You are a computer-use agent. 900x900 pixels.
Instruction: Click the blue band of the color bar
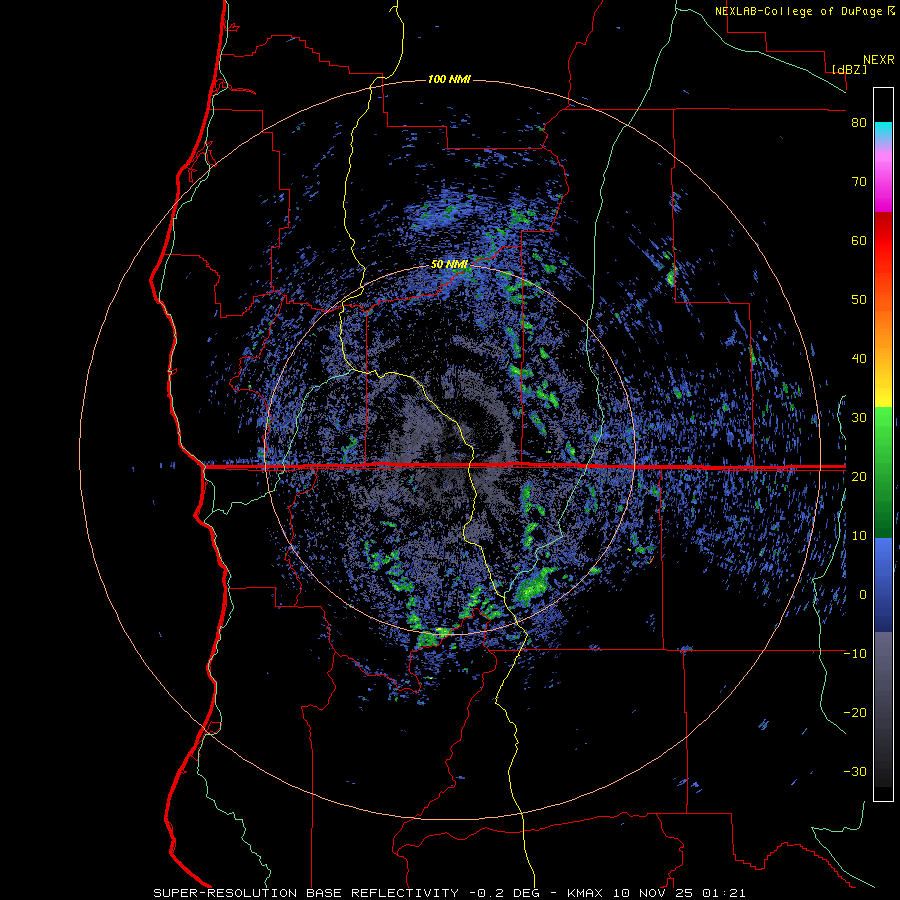point(883,584)
